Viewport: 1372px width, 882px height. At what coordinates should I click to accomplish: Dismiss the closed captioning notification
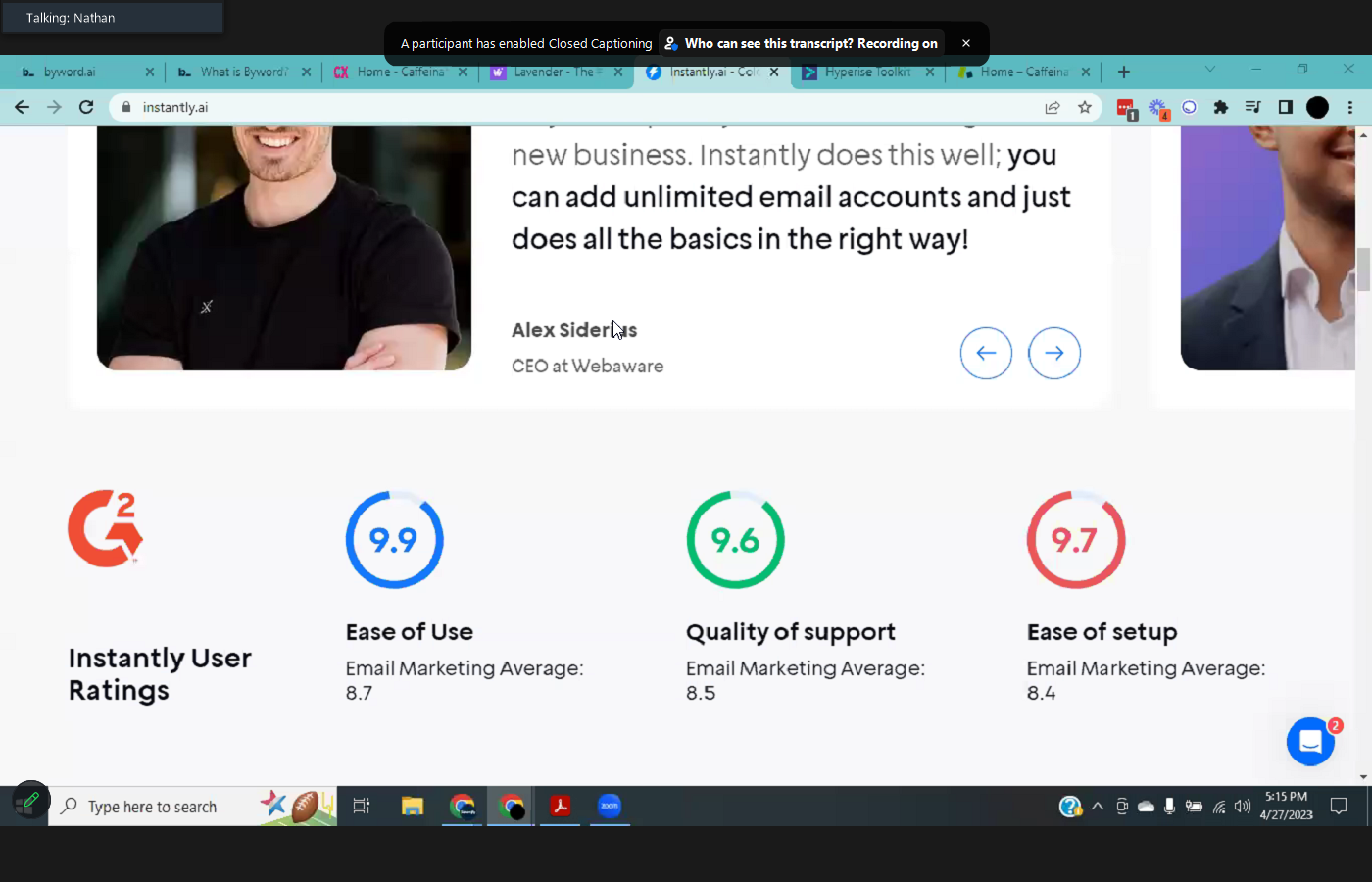click(x=965, y=43)
